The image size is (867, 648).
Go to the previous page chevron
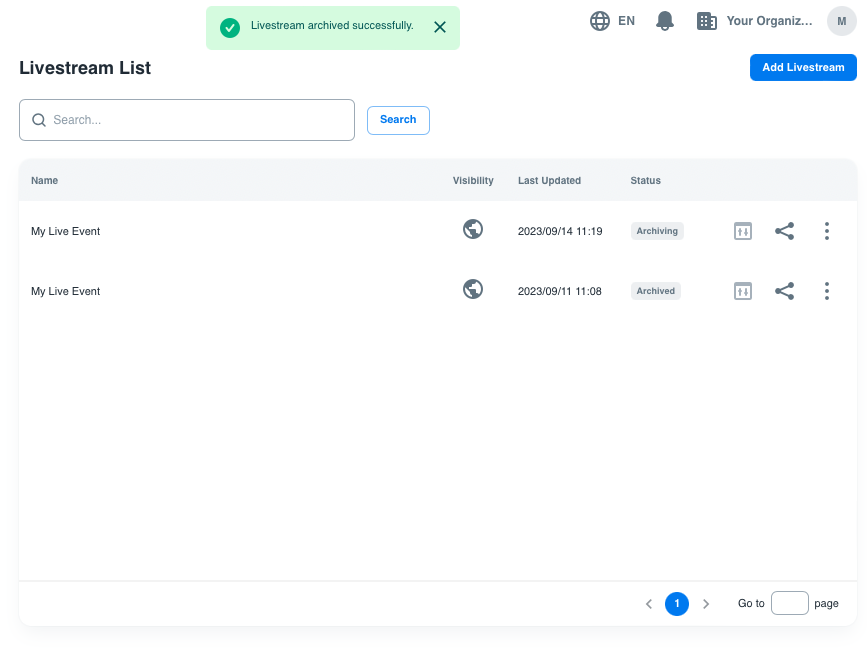tap(649, 604)
